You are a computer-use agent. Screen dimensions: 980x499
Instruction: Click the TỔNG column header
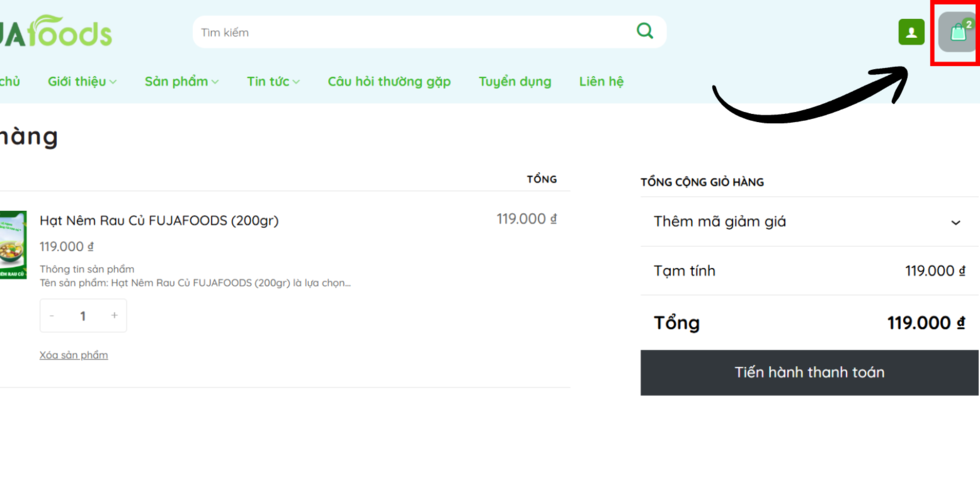542,179
